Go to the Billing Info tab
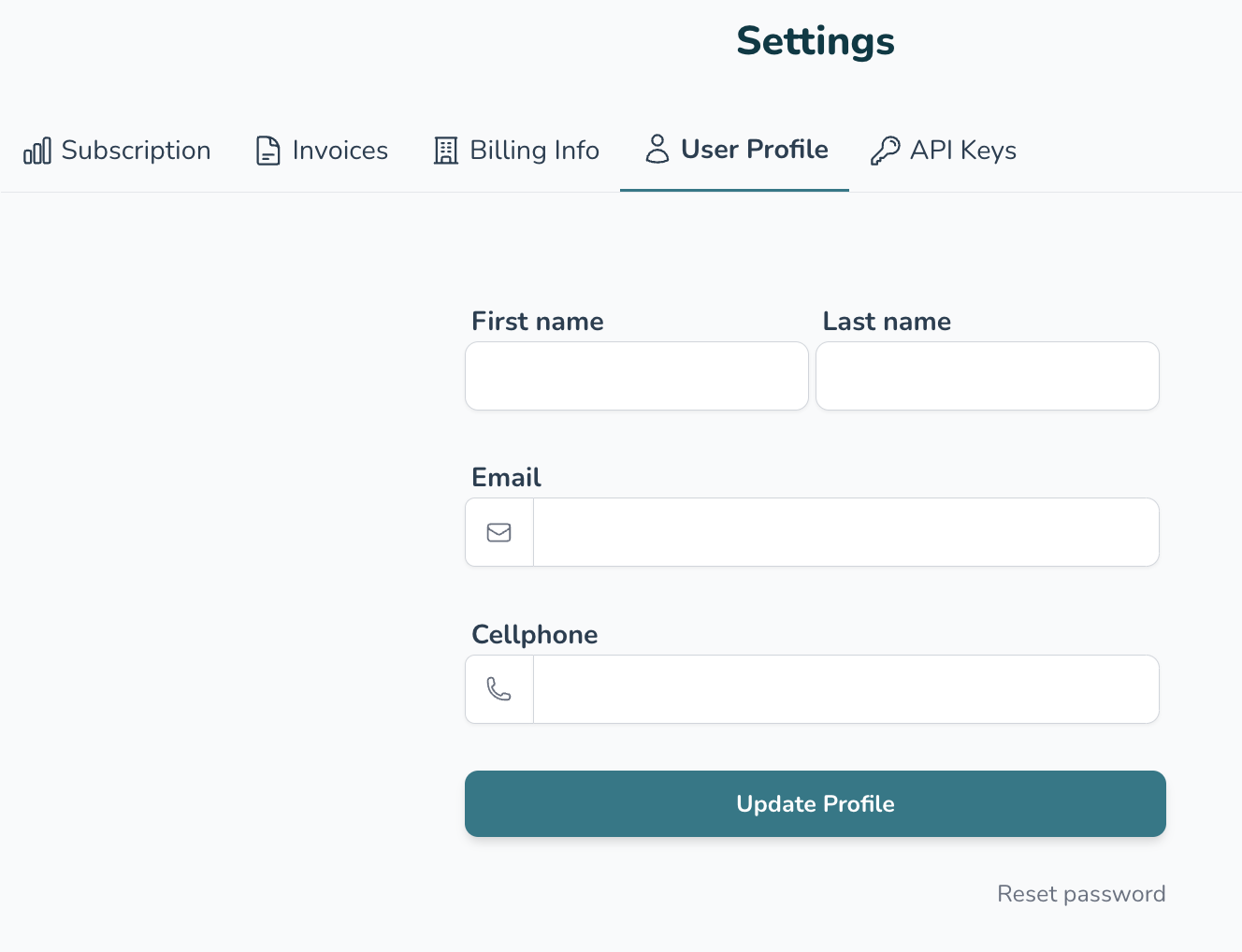The image size is (1242, 952). coord(516,151)
